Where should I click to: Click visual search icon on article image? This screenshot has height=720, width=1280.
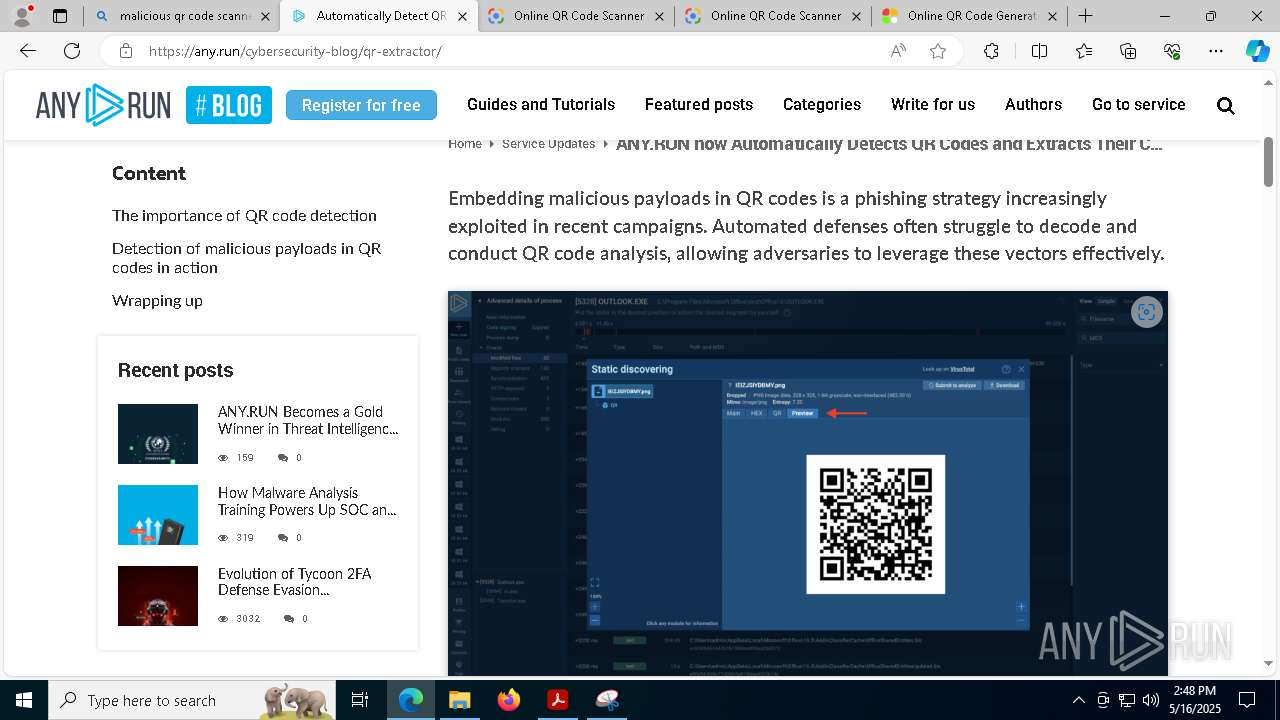pos(1146,312)
